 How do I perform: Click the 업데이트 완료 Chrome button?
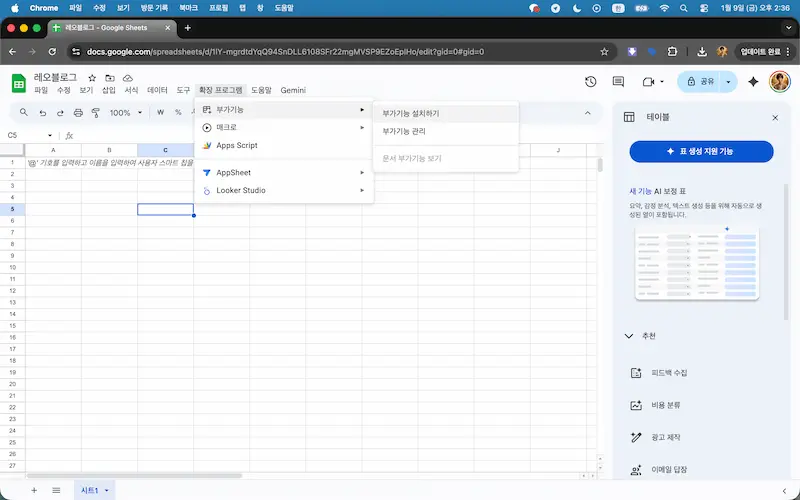click(764, 52)
